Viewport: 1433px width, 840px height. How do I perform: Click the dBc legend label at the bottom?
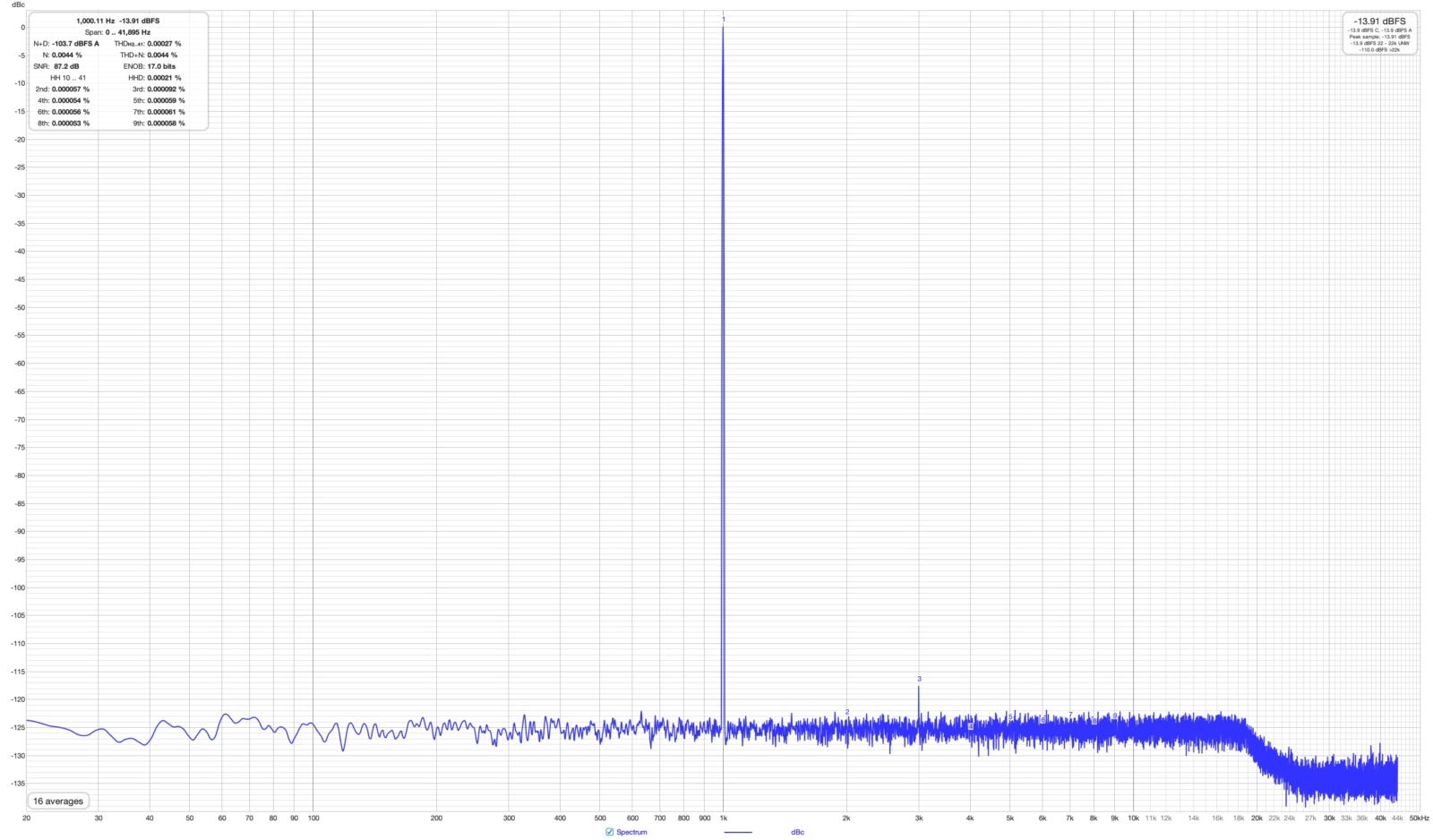[797, 832]
